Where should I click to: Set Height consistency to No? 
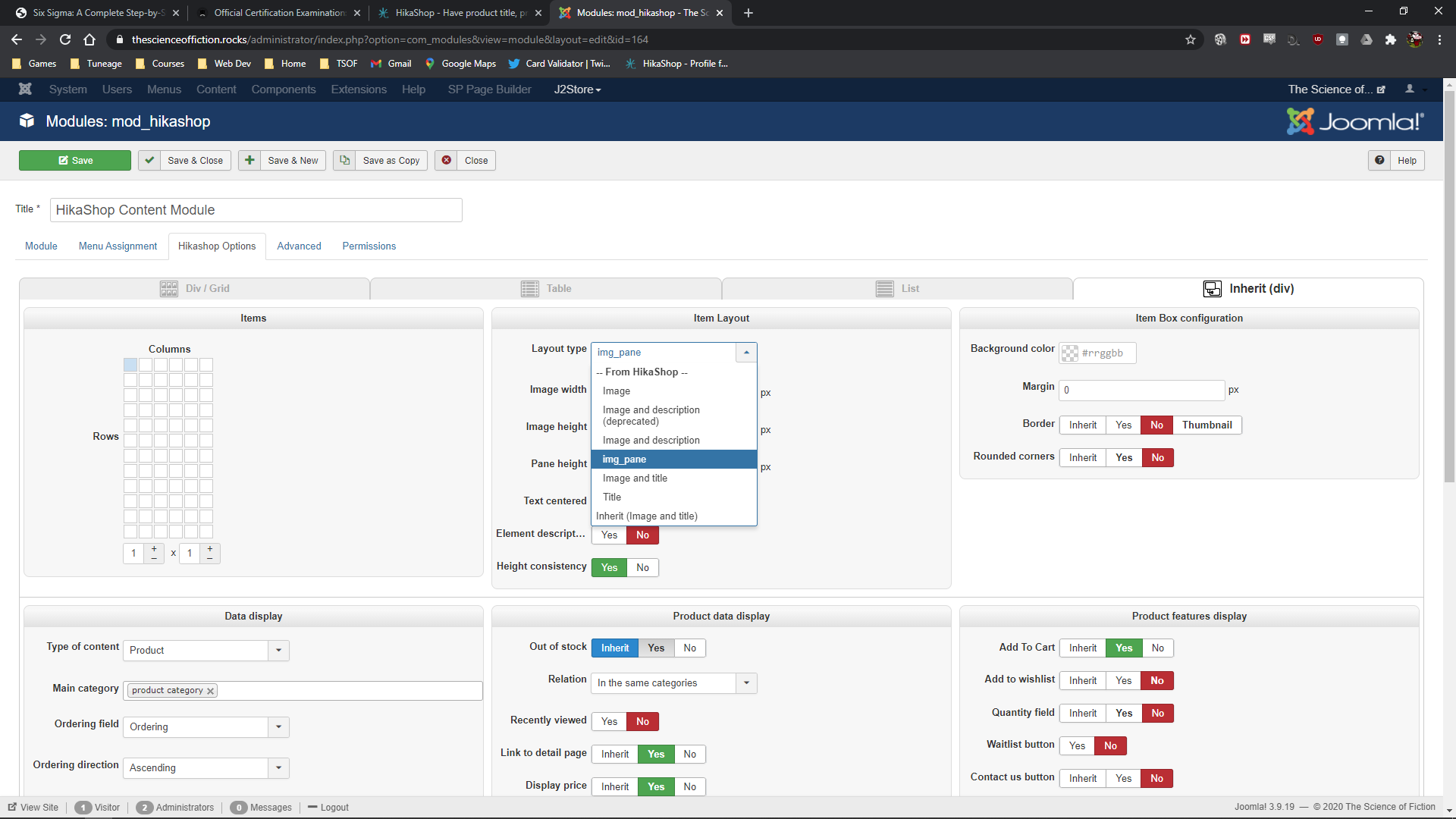click(642, 568)
